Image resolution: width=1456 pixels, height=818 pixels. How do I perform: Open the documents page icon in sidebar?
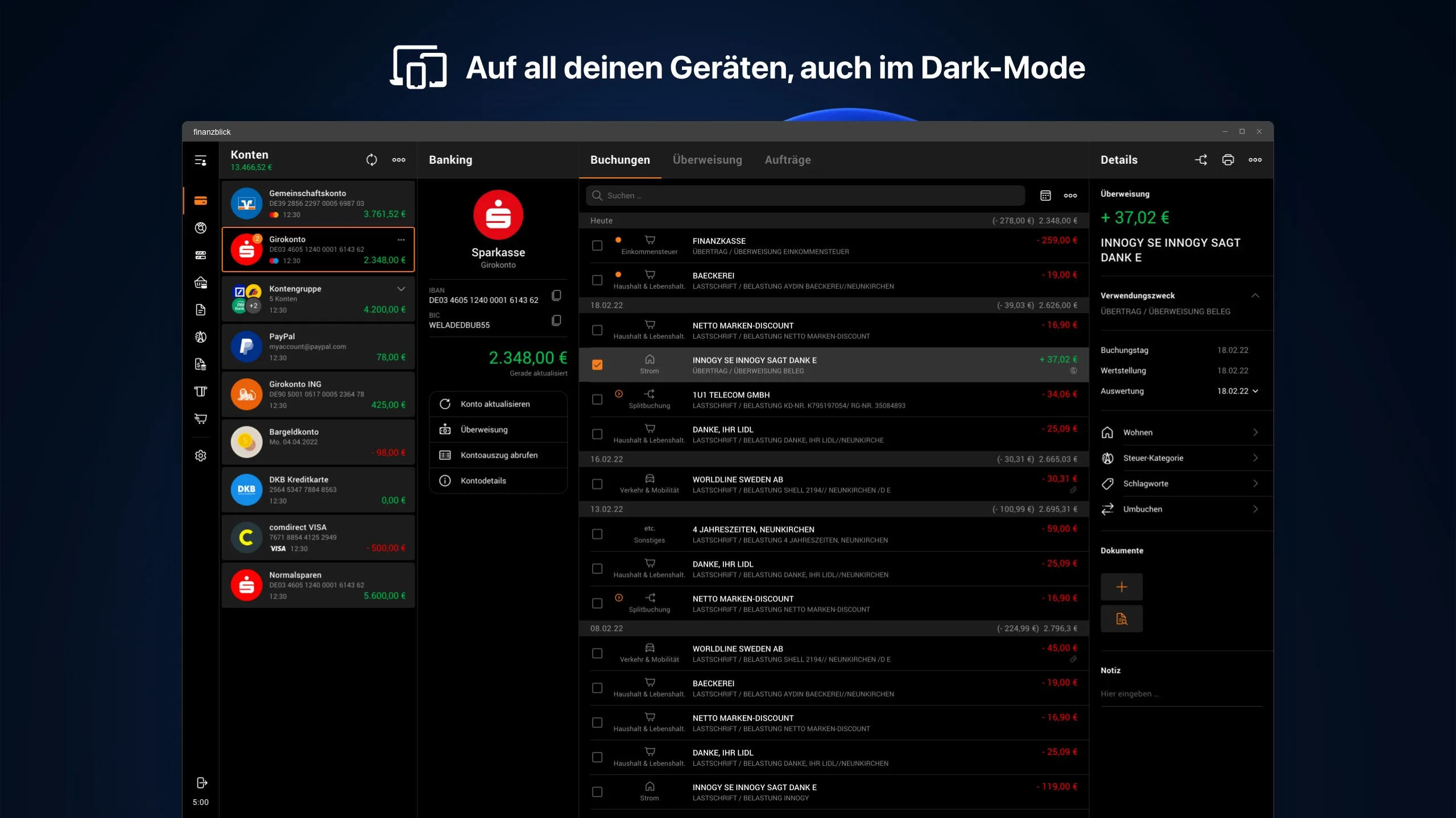(x=200, y=310)
